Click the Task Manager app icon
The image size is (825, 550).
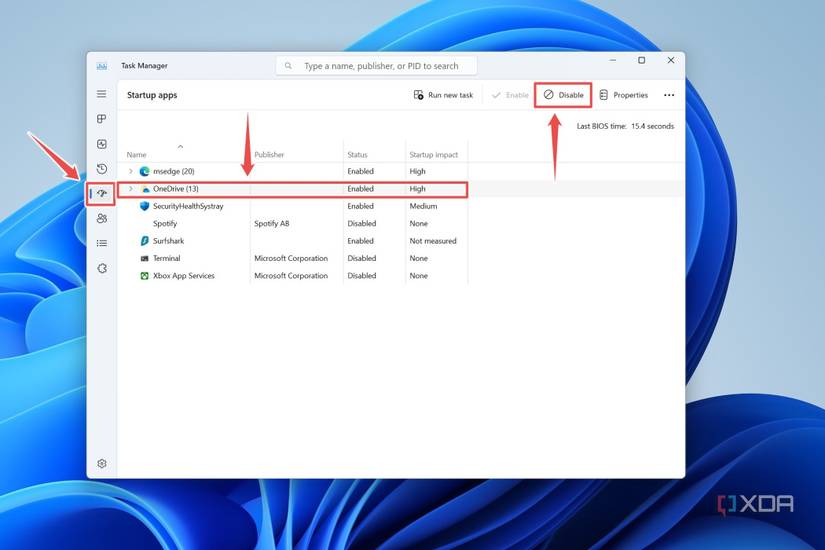tap(102, 66)
